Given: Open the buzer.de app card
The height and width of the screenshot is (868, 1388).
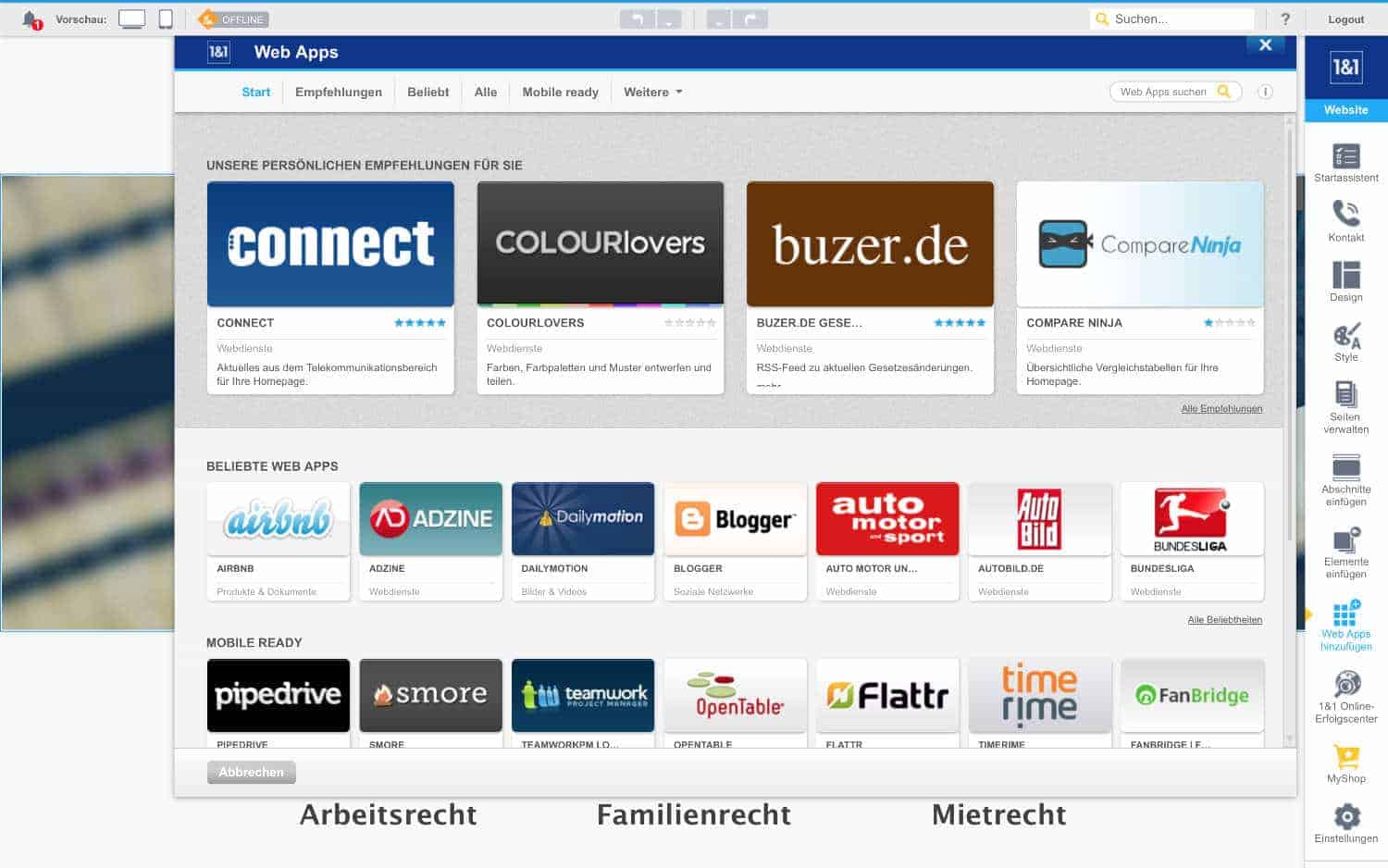Looking at the screenshot, I should (870, 288).
